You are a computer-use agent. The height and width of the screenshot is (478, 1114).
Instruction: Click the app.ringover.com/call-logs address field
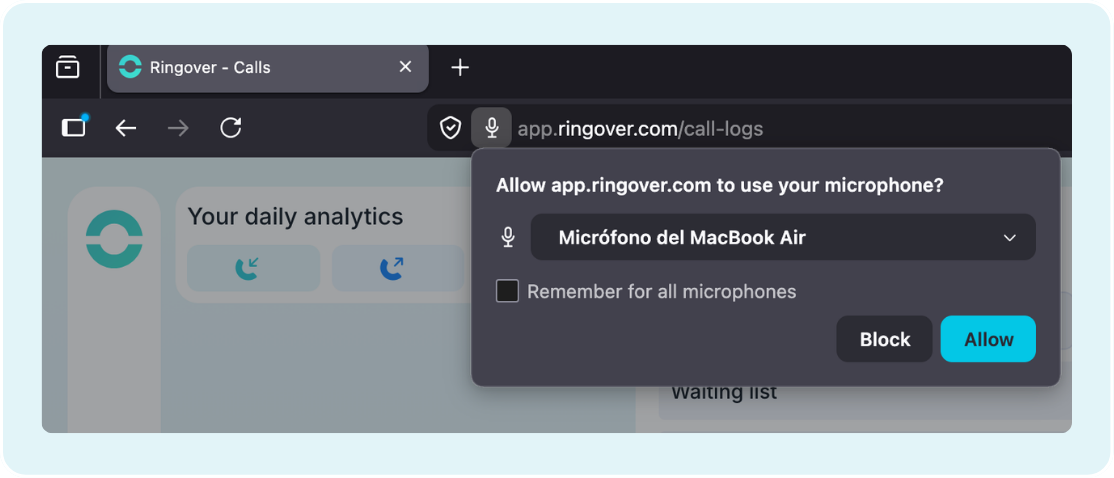click(640, 128)
